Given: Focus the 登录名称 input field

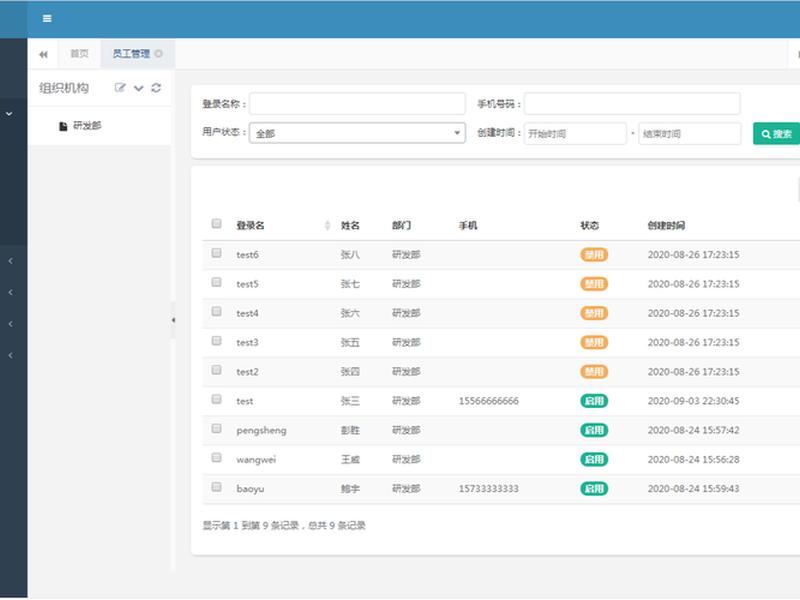Looking at the screenshot, I should (357, 104).
